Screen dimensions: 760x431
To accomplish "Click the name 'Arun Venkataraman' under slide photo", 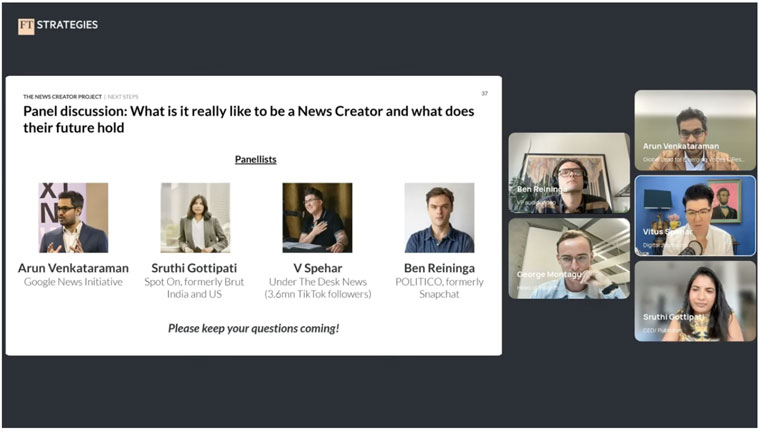I will pos(73,268).
